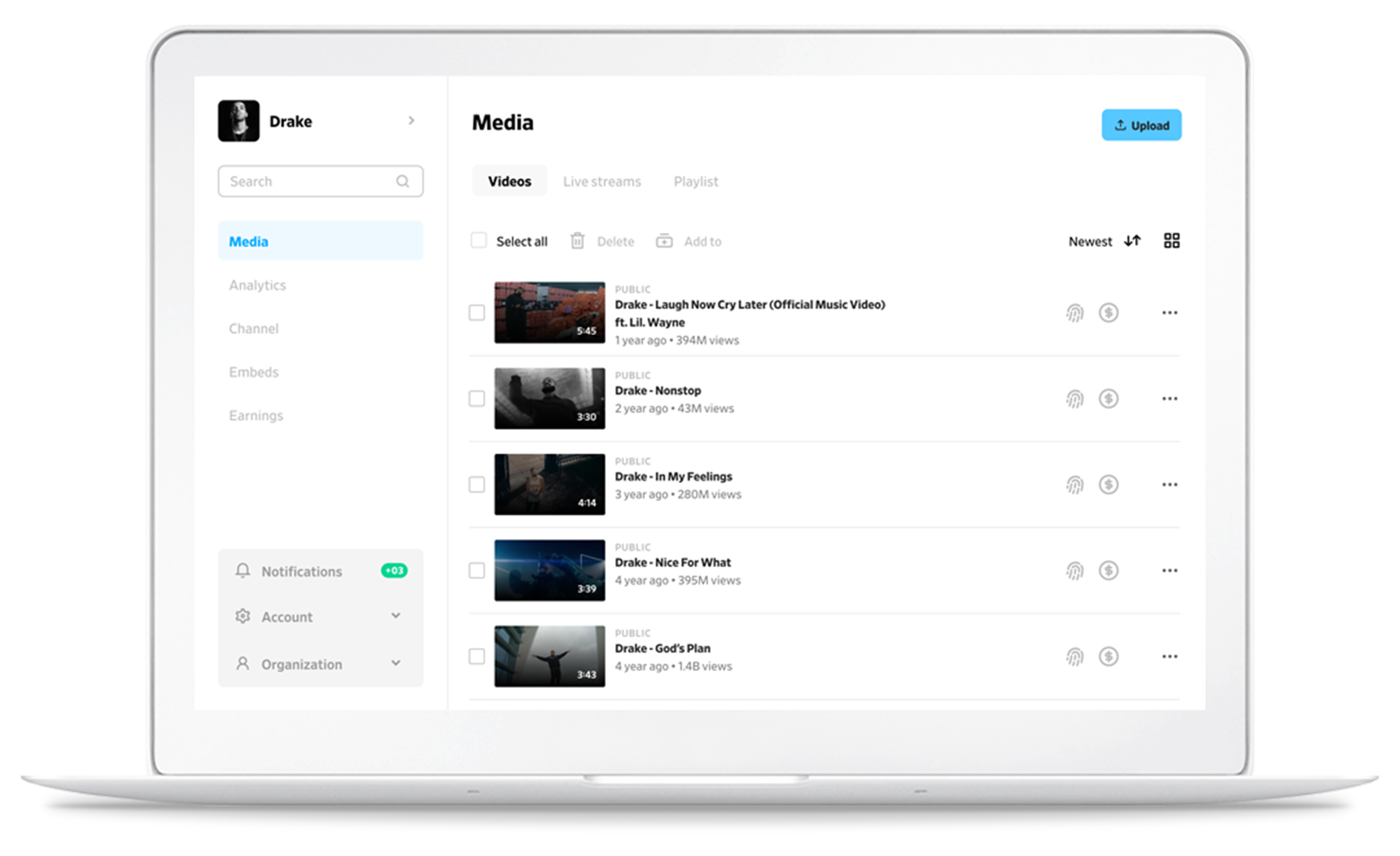The width and height of the screenshot is (1400, 856).
Task: Click the fingerprint icon for Drake - Nonstop
Action: point(1075,399)
